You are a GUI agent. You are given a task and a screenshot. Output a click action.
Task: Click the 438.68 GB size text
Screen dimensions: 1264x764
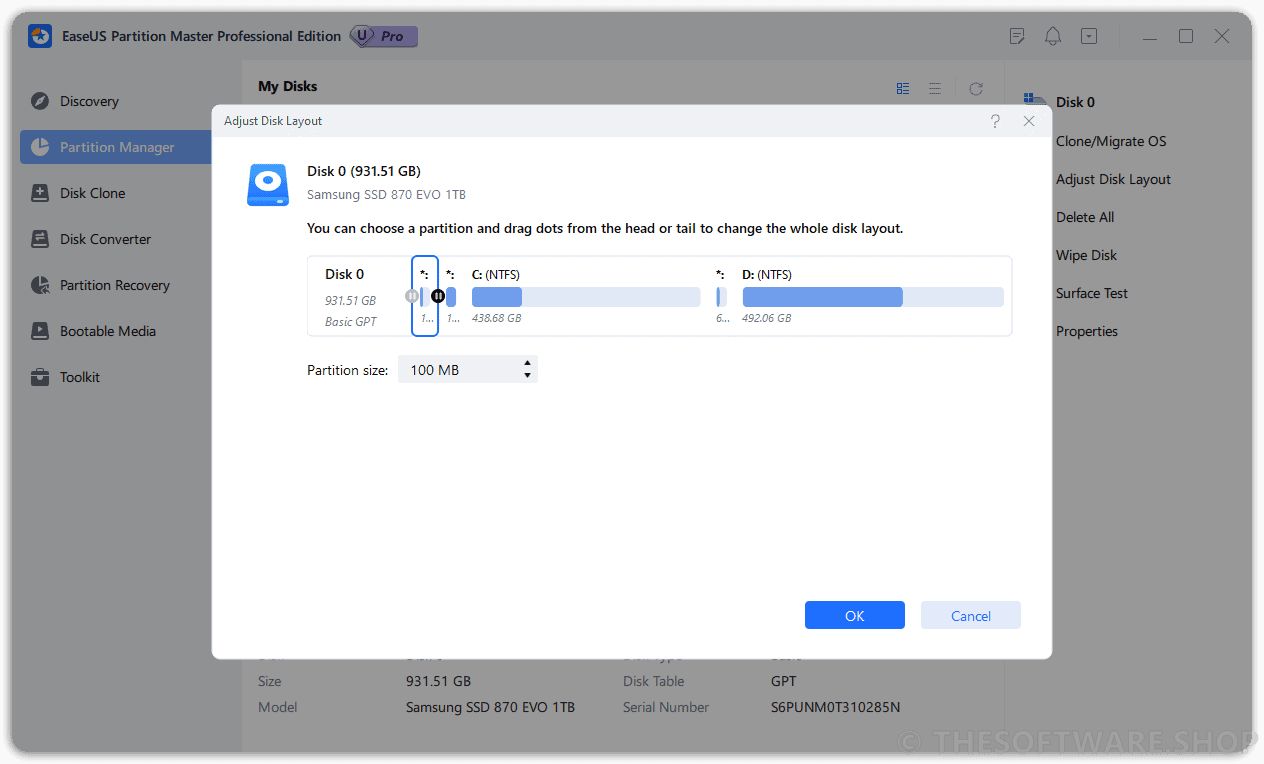coord(496,318)
